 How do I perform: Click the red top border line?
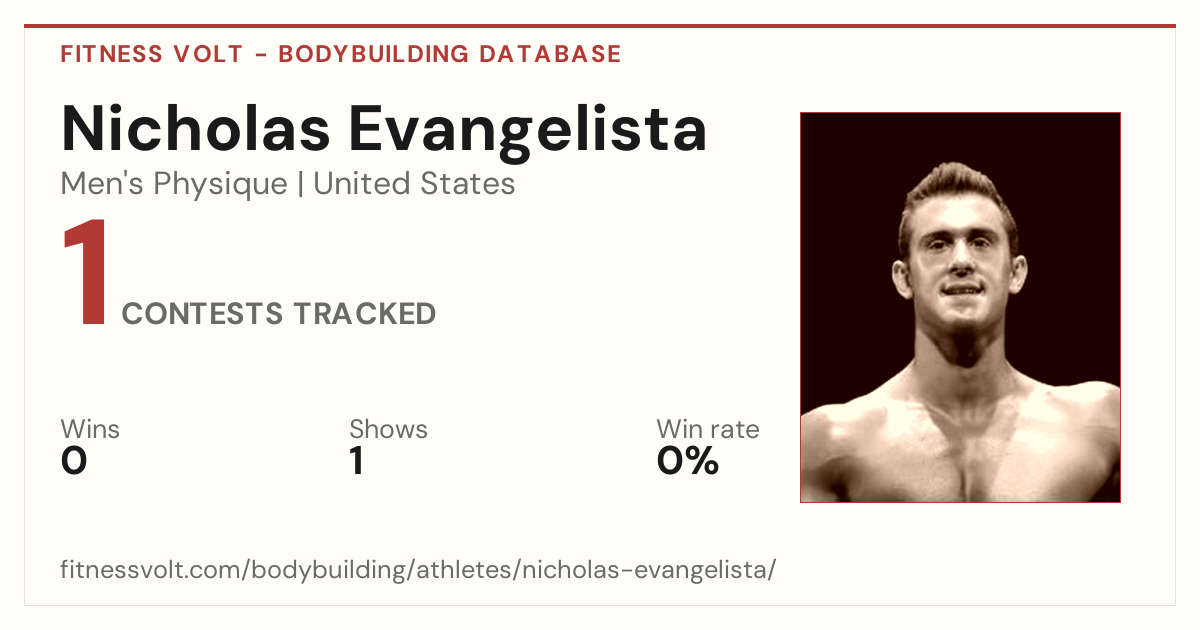click(x=600, y=26)
